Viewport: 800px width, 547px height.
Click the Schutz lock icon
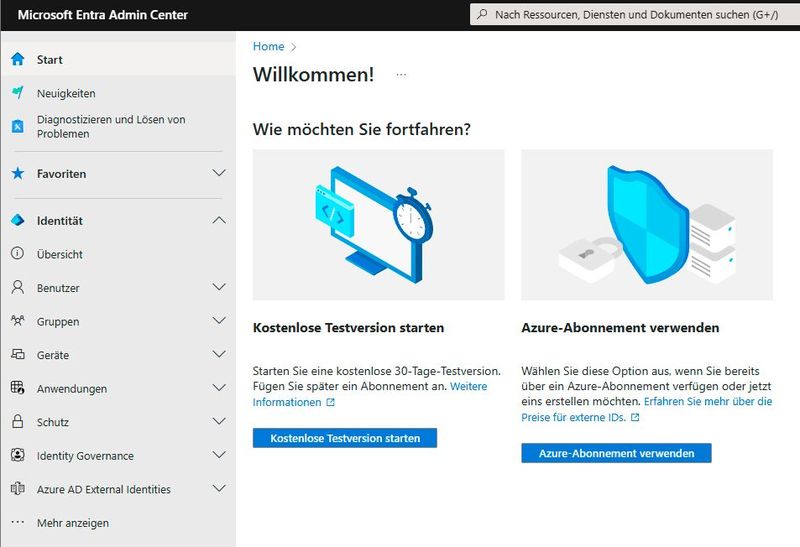pyautogui.click(x=17, y=421)
